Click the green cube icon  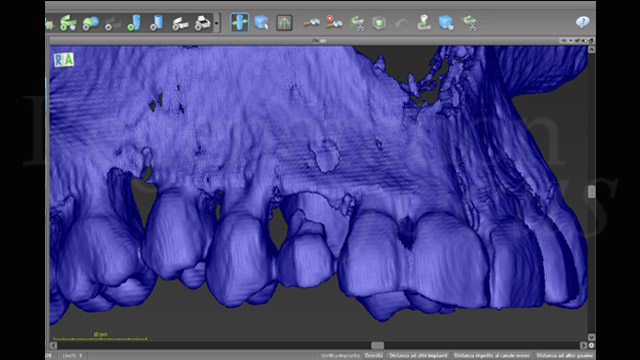(379, 23)
